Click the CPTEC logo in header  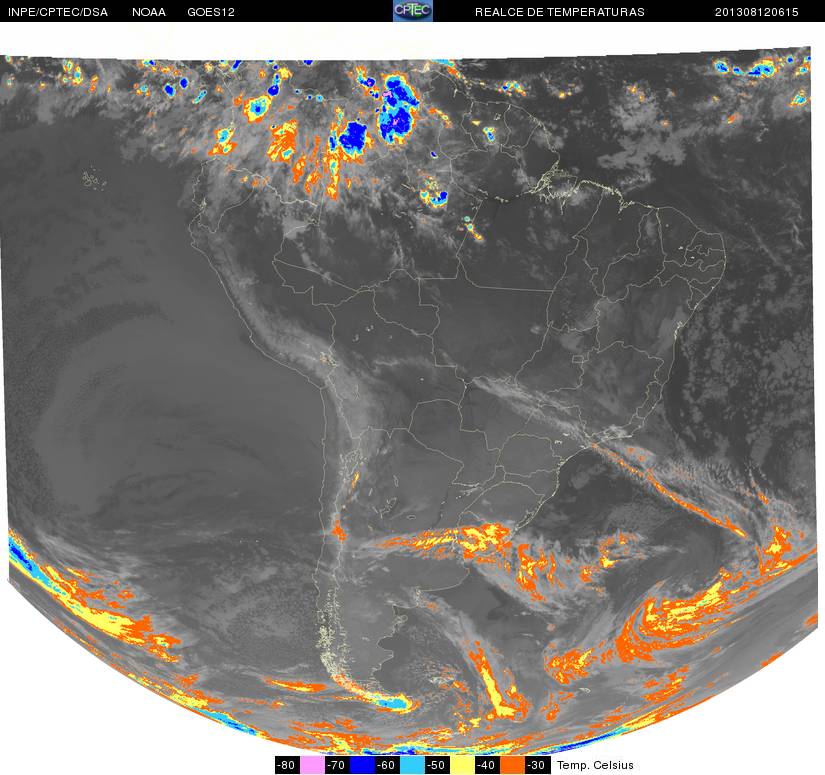413,11
